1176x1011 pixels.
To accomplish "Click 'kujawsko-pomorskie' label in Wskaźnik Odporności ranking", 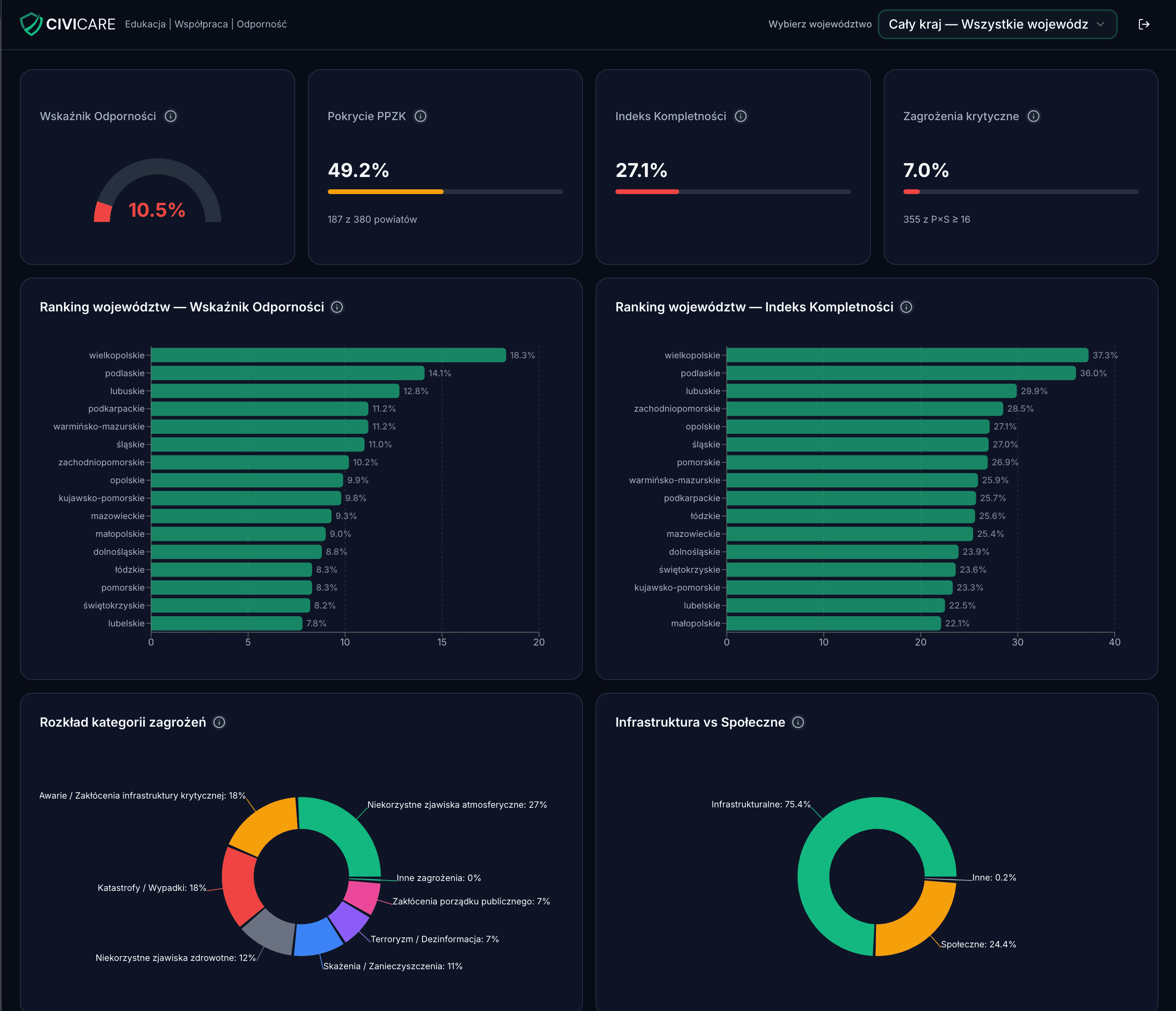I will coord(101,498).
